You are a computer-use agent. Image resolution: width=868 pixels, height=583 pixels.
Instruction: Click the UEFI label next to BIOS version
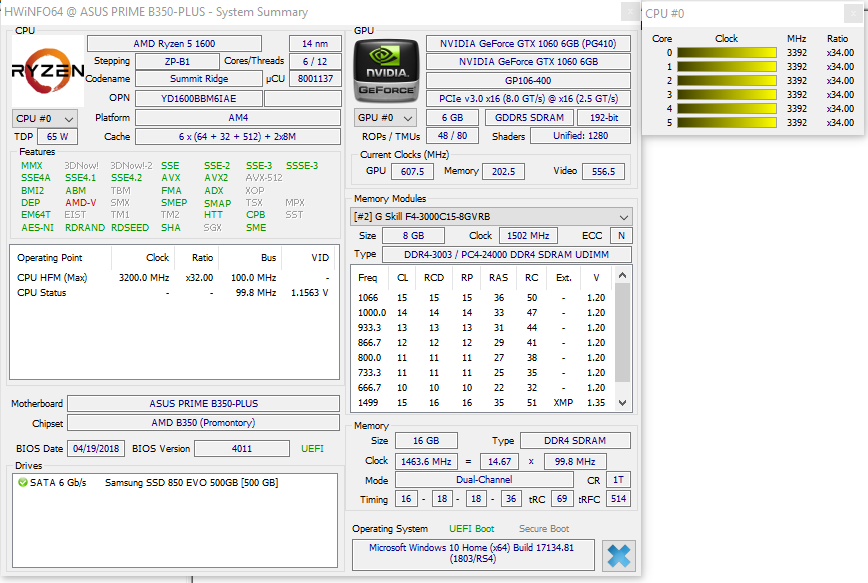click(x=312, y=448)
